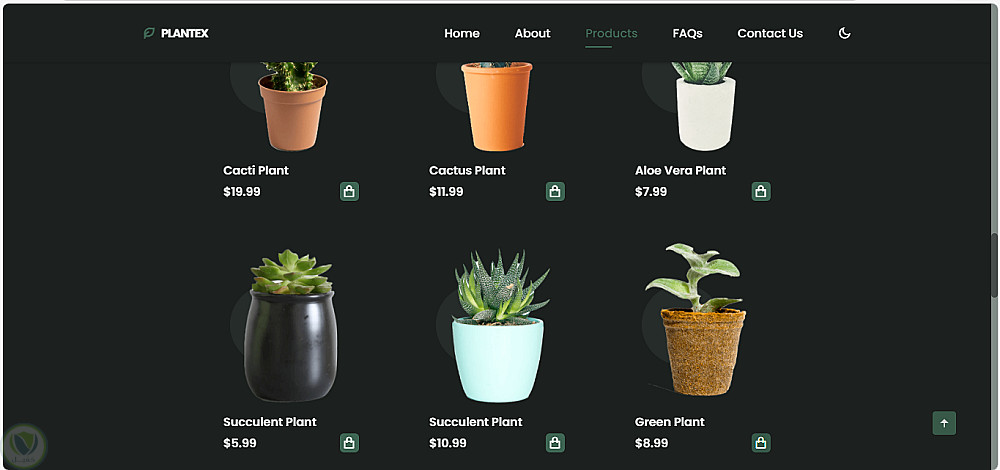Click the black pot succulent image

click(291, 326)
